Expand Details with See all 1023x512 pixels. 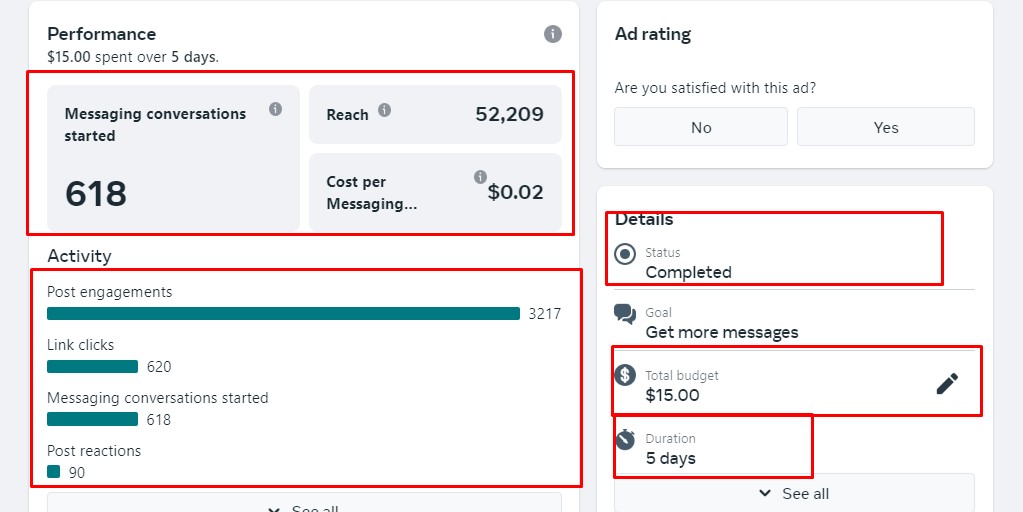click(794, 493)
